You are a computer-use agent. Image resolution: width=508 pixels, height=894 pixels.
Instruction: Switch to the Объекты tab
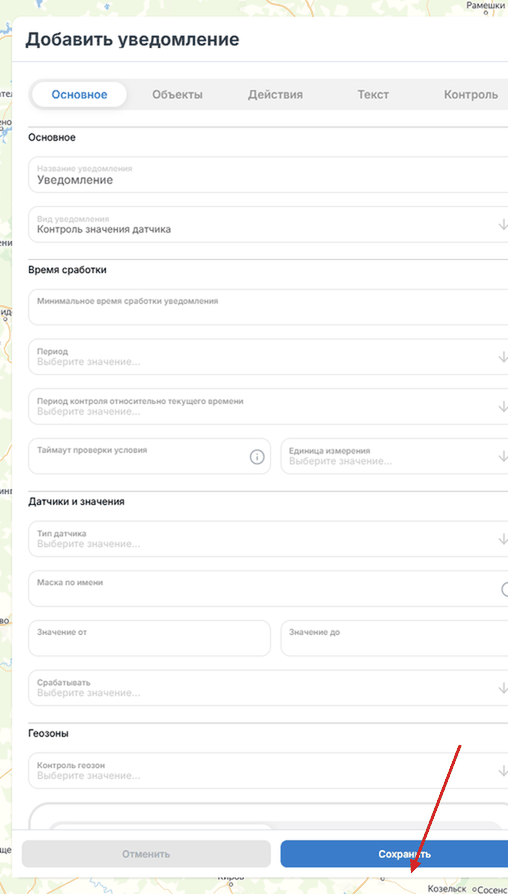pos(177,95)
